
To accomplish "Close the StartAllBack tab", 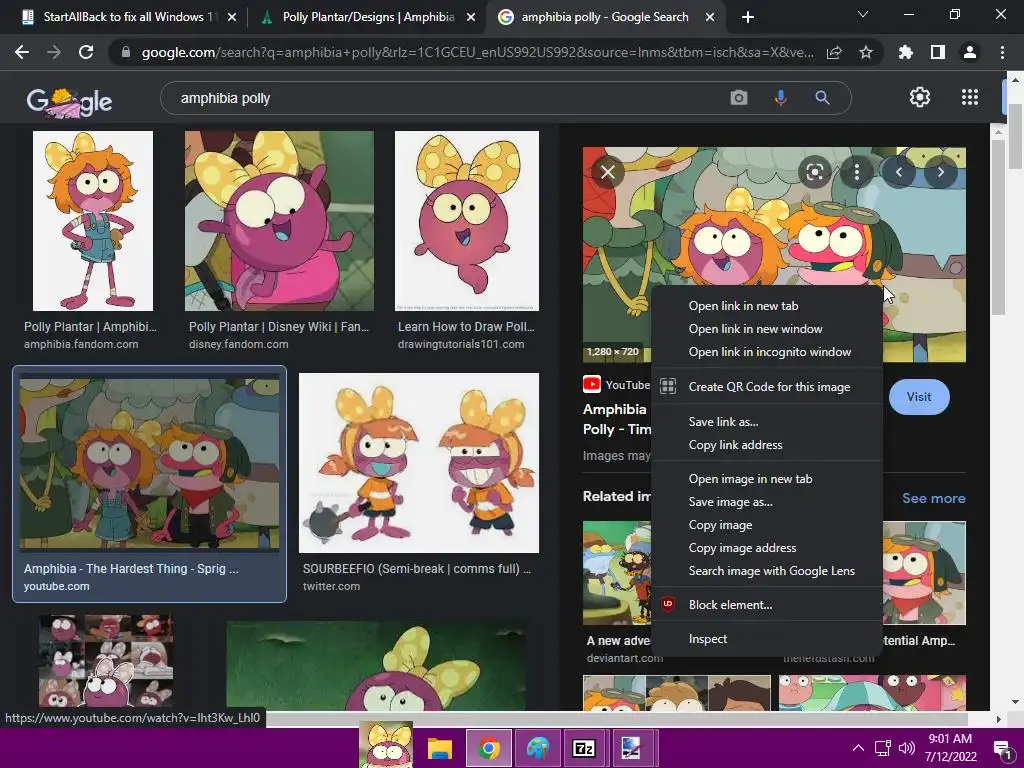I will click(232, 17).
